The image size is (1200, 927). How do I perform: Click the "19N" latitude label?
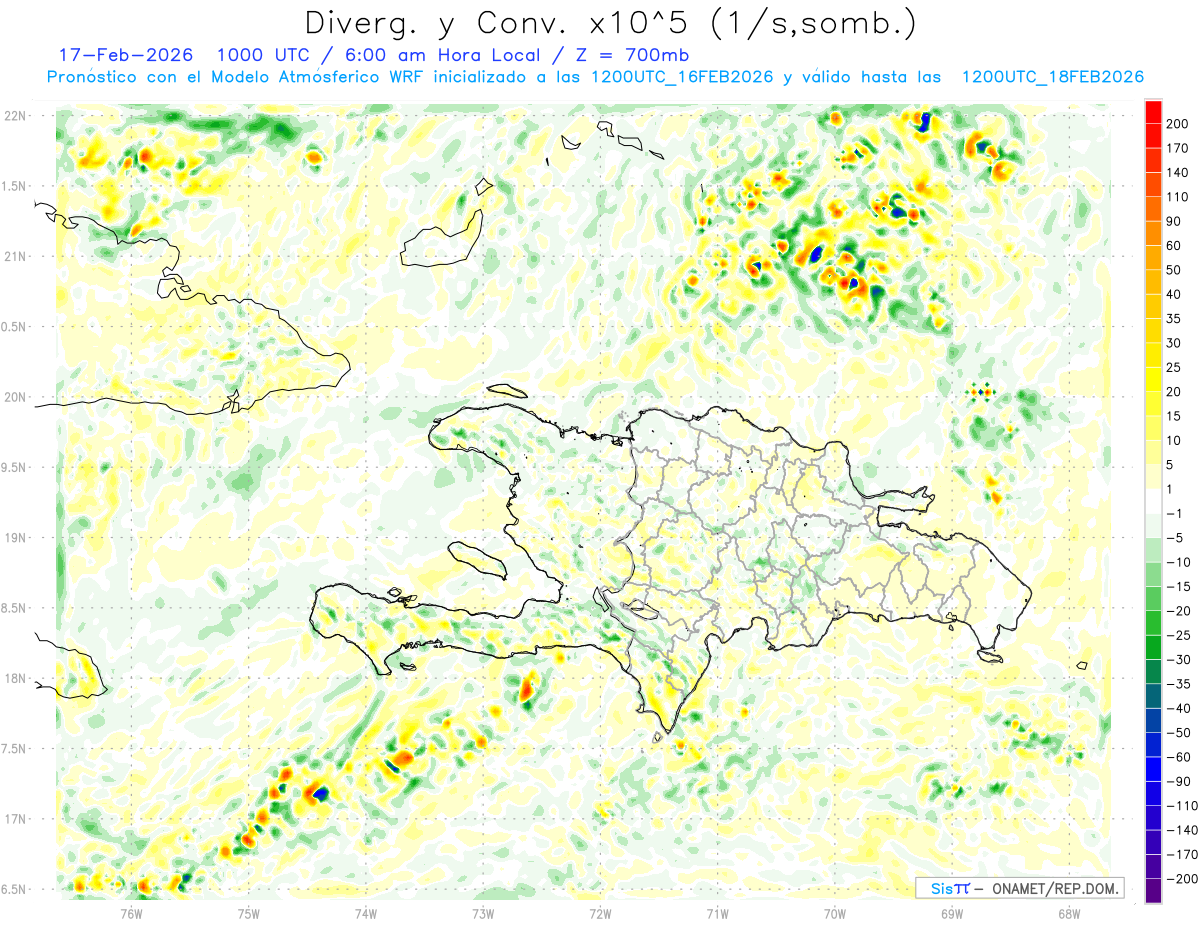click(15, 538)
